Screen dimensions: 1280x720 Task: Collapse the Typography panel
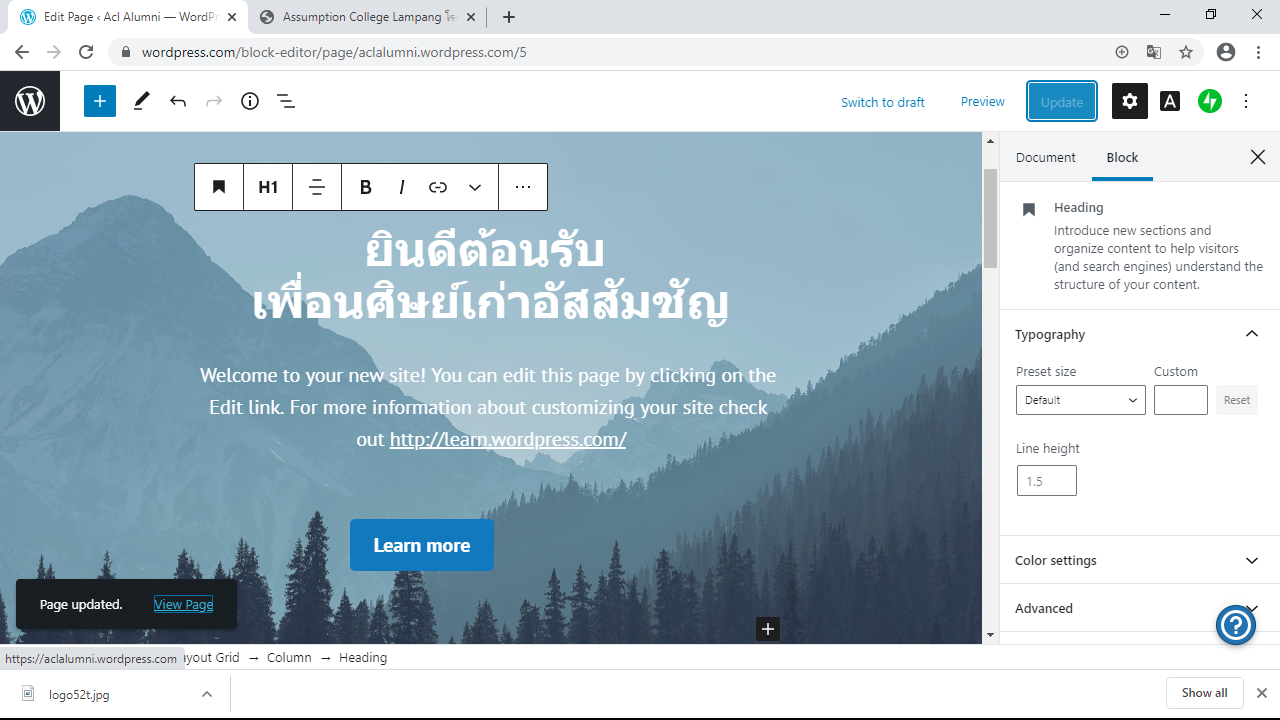1251,334
